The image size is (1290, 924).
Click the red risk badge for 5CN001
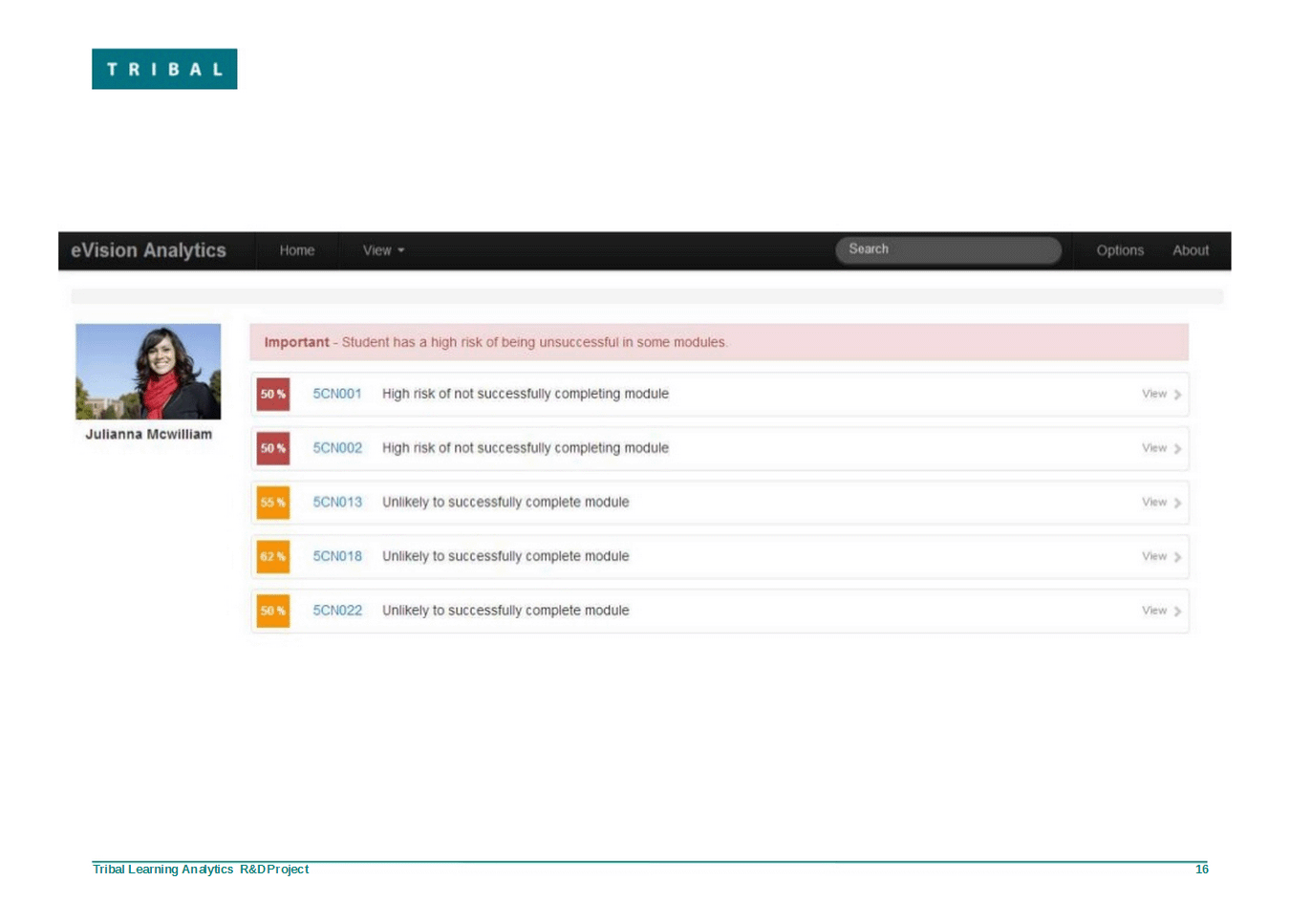click(272, 394)
